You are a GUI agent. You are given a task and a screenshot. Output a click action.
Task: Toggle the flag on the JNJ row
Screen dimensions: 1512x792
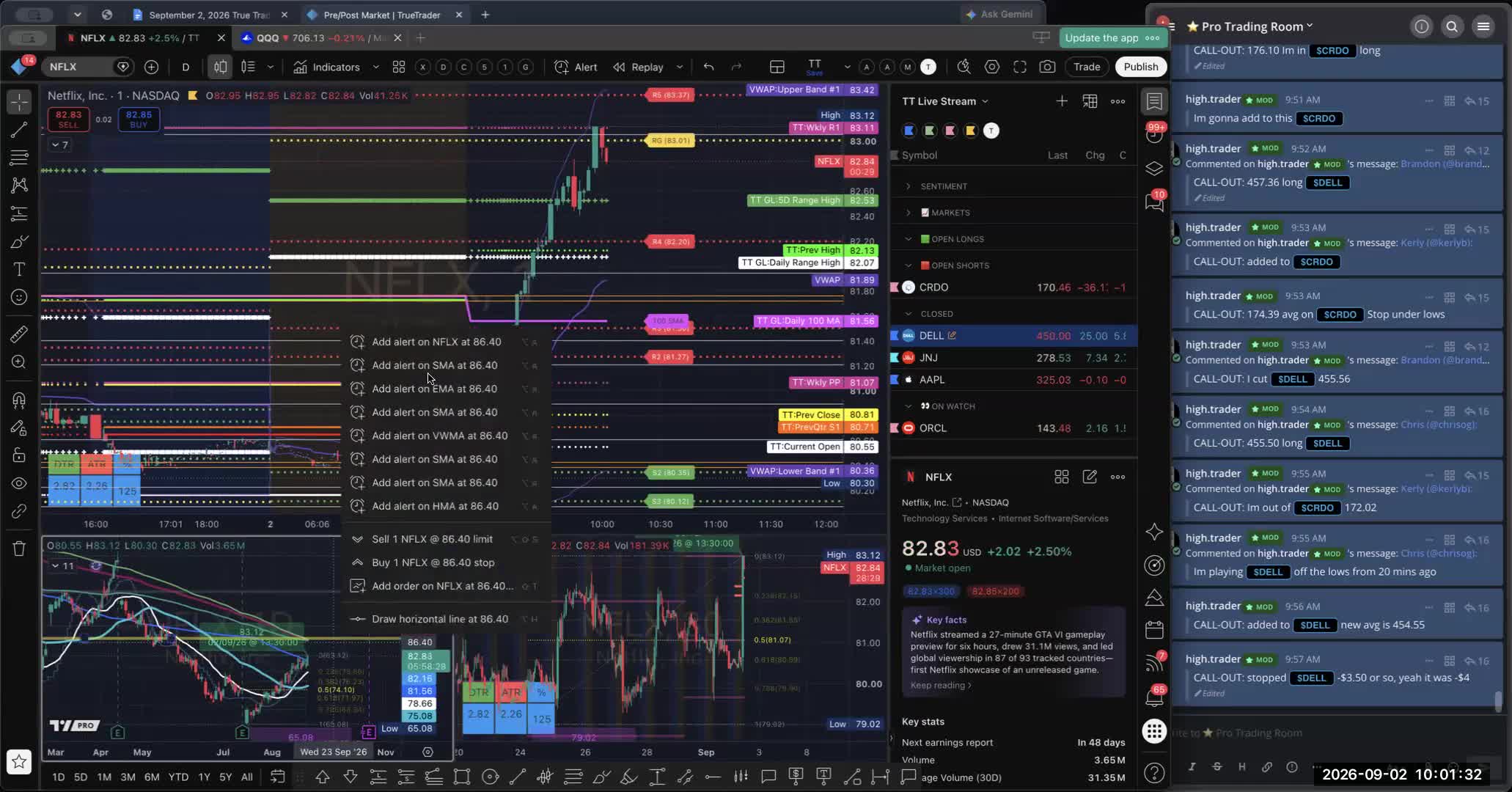(x=895, y=358)
